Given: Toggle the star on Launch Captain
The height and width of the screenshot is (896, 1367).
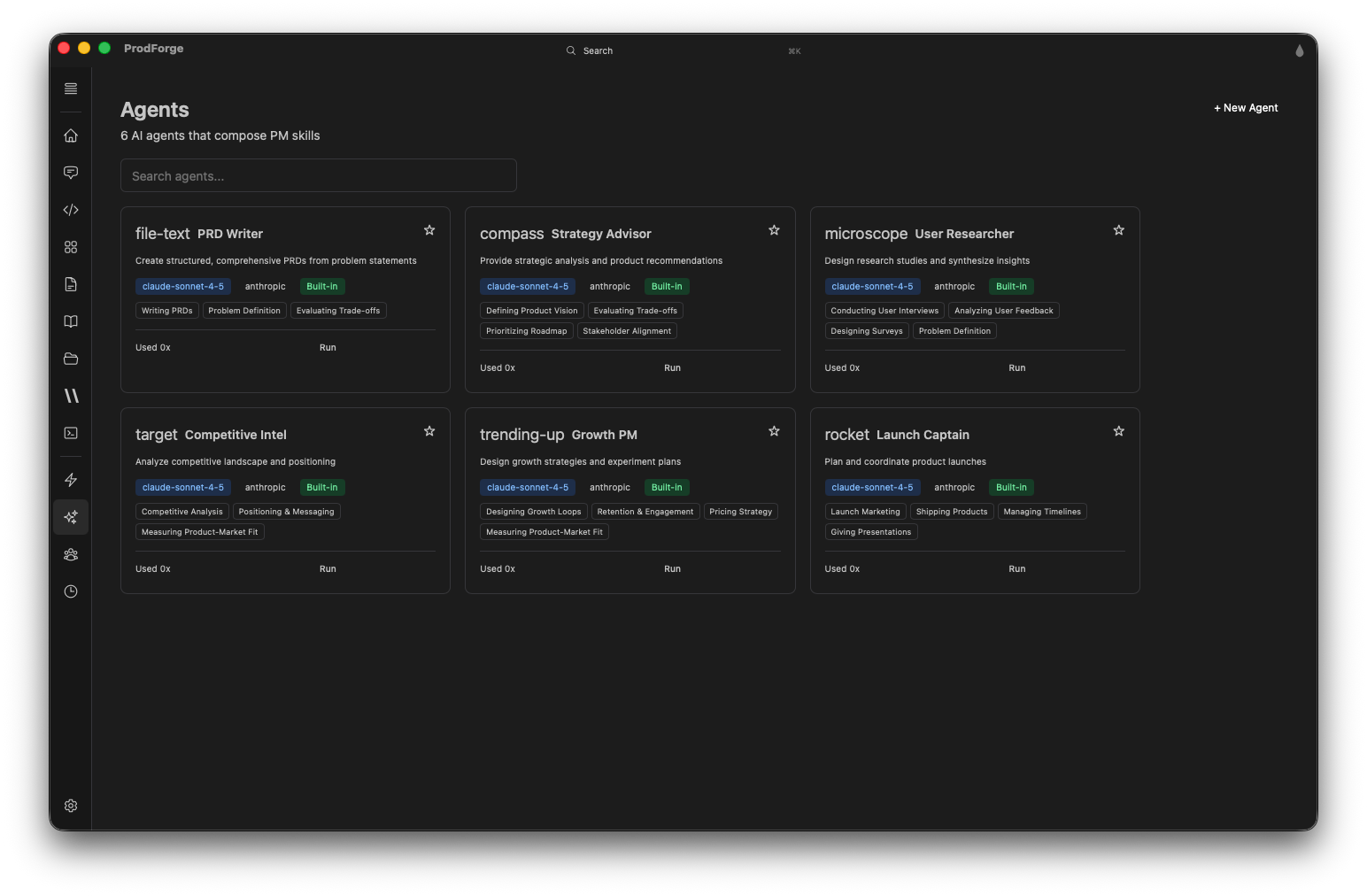Looking at the screenshot, I should coord(1118,431).
